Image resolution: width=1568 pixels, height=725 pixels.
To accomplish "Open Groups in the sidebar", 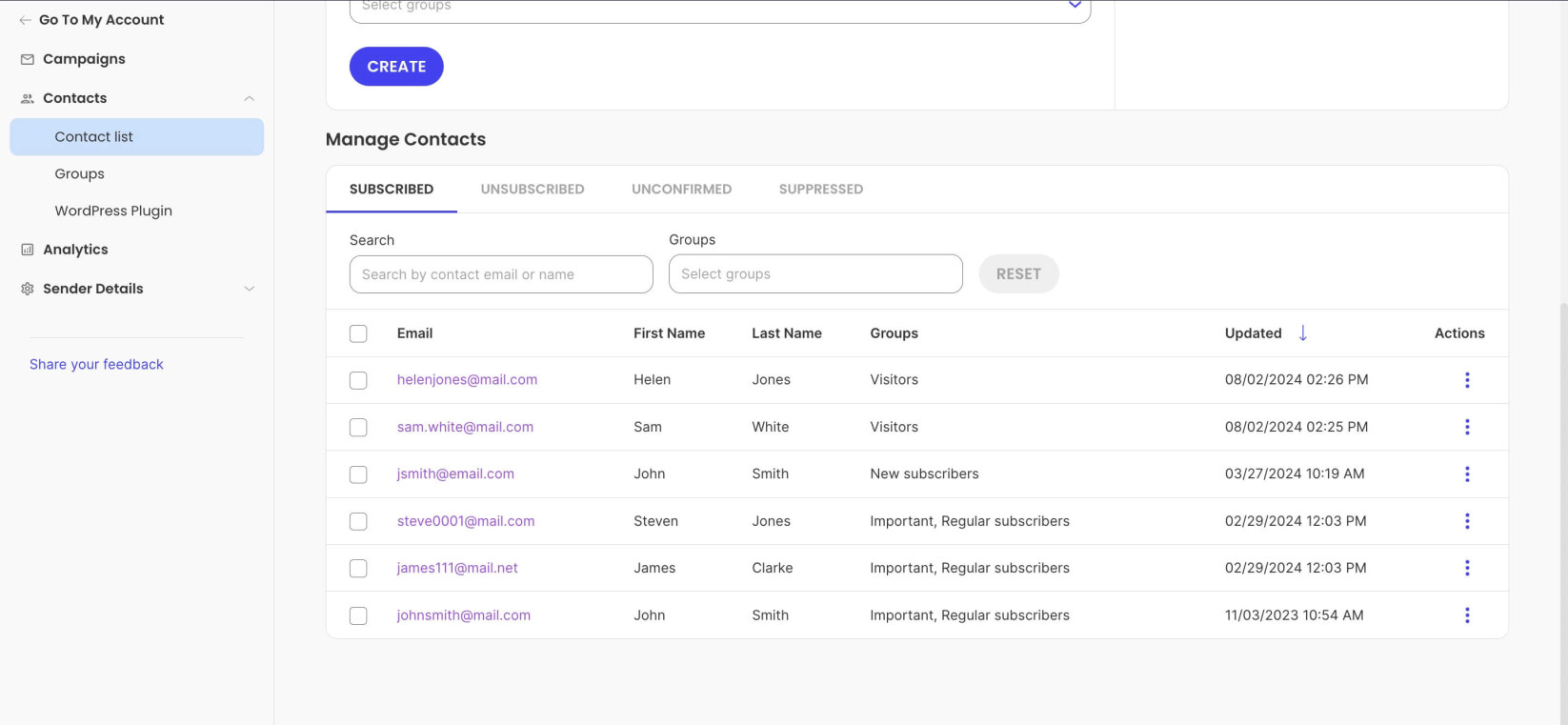I will click(x=80, y=174).
